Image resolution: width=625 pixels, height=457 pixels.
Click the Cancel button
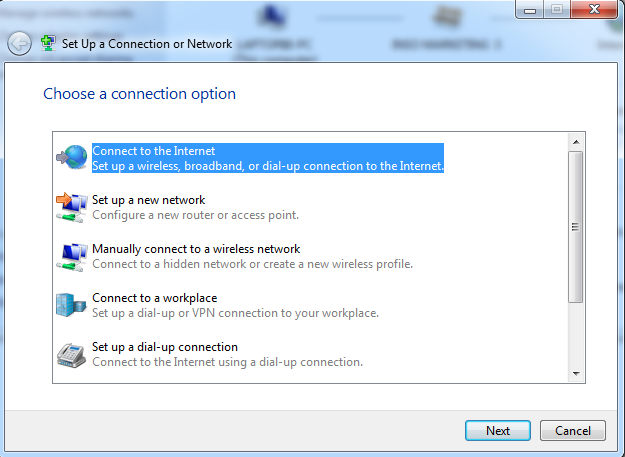click(x=573, y=430)
